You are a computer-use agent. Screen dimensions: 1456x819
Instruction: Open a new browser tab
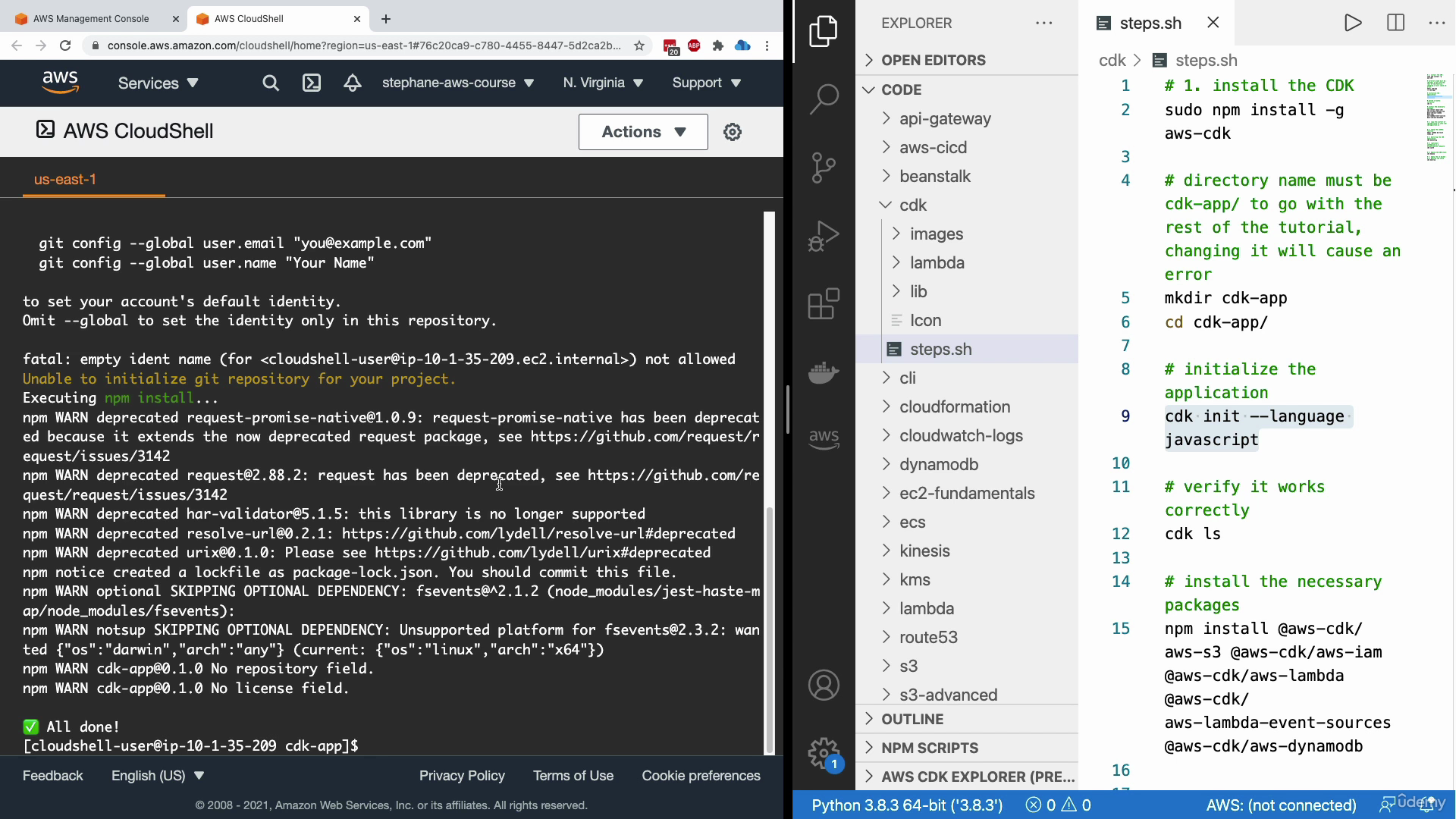click(x=386, y=19)
